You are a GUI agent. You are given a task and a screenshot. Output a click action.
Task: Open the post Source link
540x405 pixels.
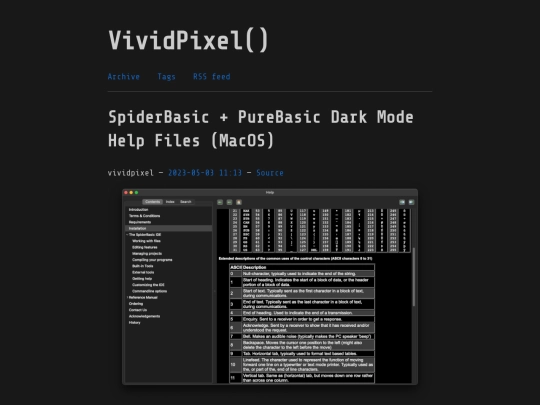[270, 173]
